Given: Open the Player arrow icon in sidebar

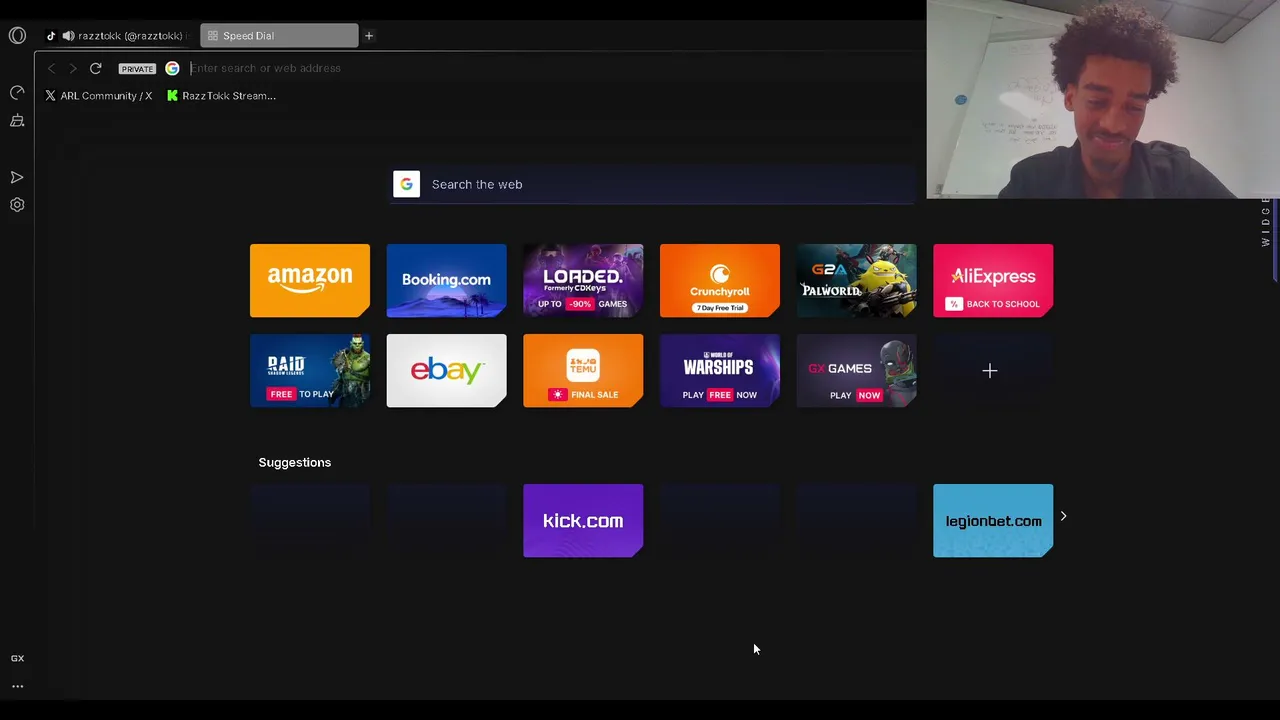Looking at the screenshot, I should click(x=17, y=177).
